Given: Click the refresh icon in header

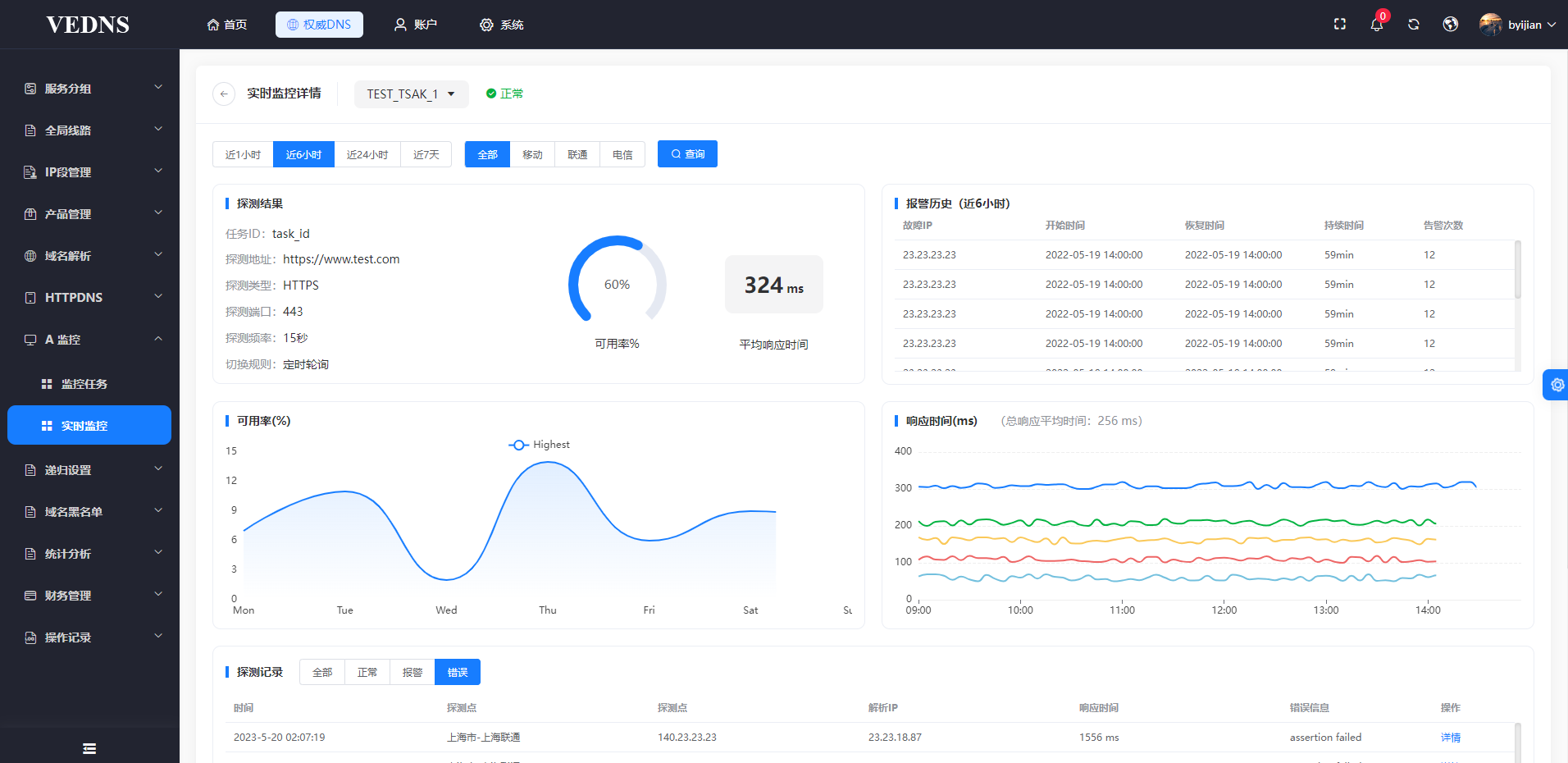Looking at the screenshot, I should tap(1414, 25).
